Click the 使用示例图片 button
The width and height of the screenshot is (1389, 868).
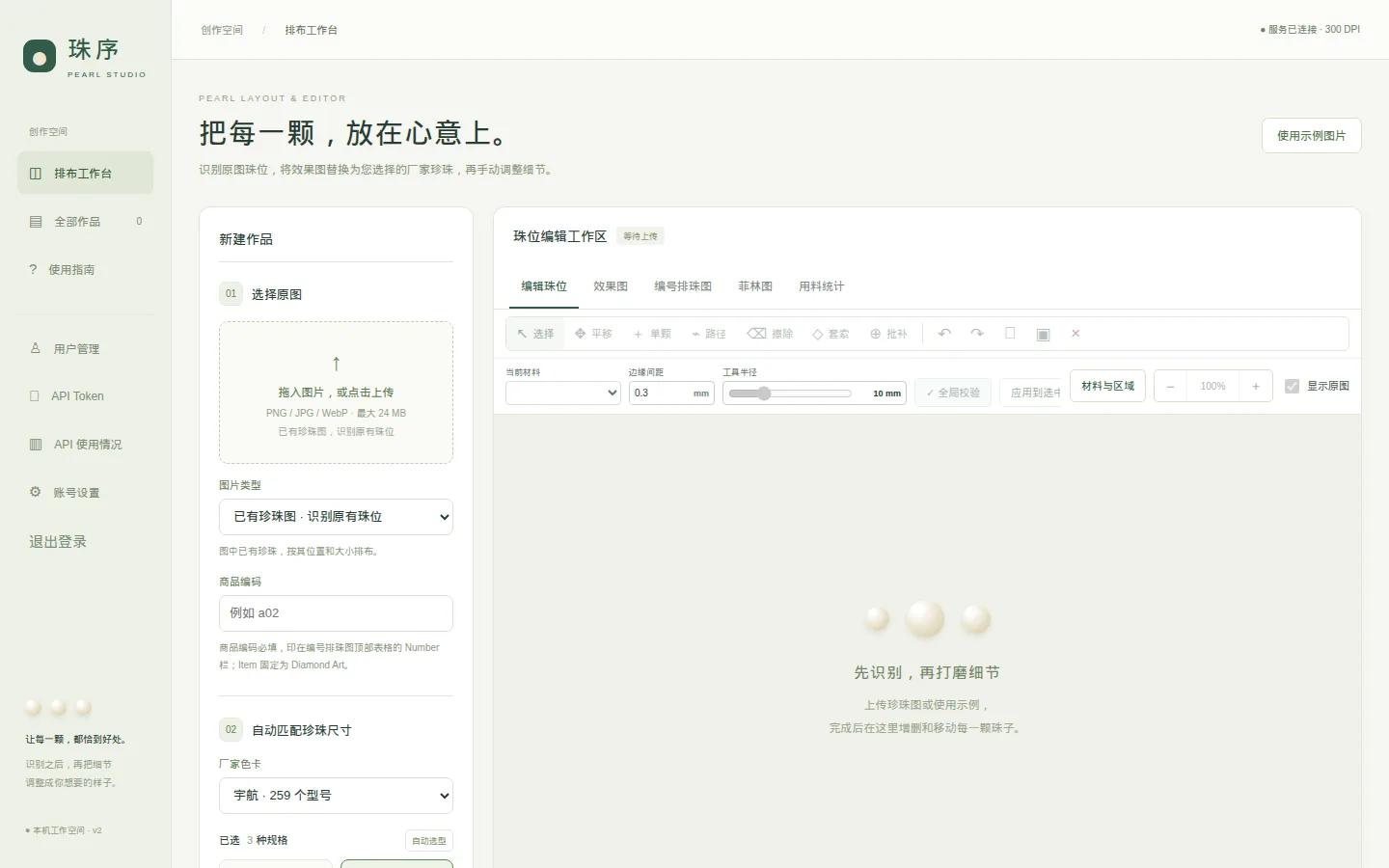[1312, 136]
